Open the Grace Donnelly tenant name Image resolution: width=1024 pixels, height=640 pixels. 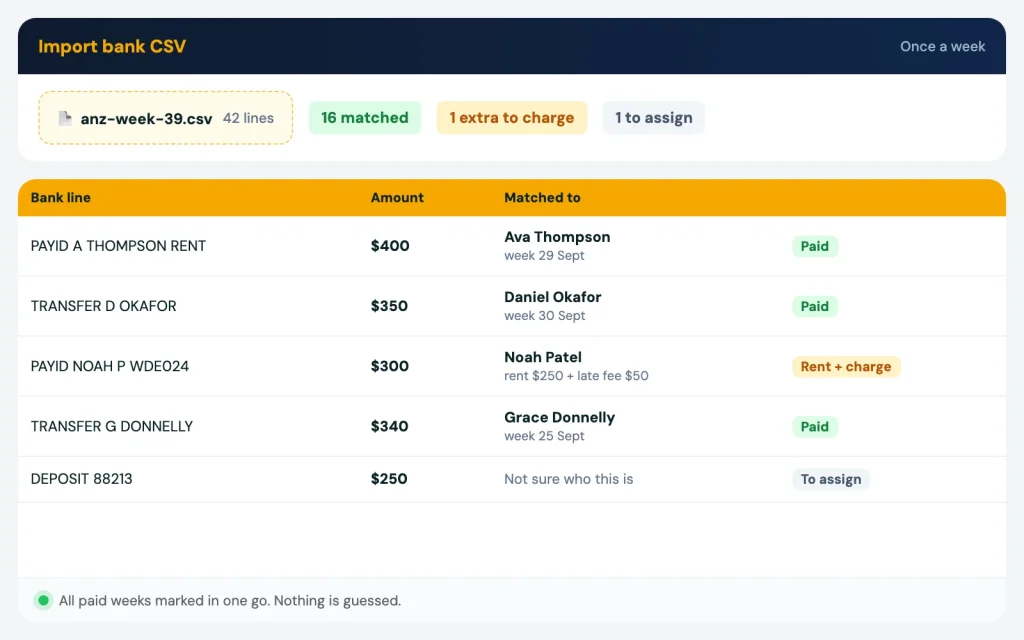coord(560,417)
